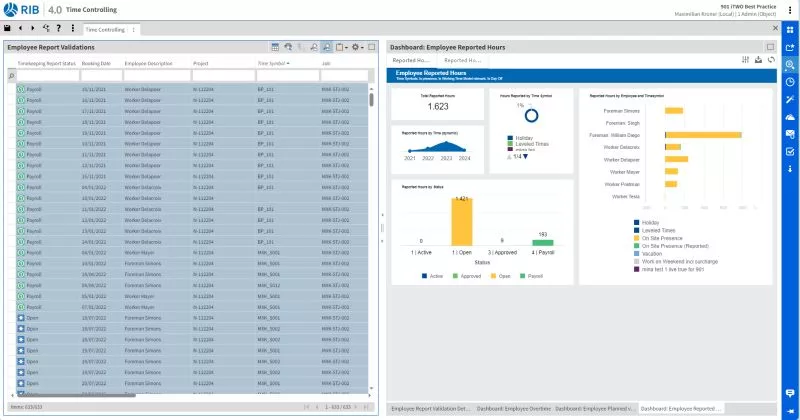The width and height of the screenshot is (800, 420).
Task: Open Dashboard: Employee Reported... bottom tab
Action: point(681,409)
